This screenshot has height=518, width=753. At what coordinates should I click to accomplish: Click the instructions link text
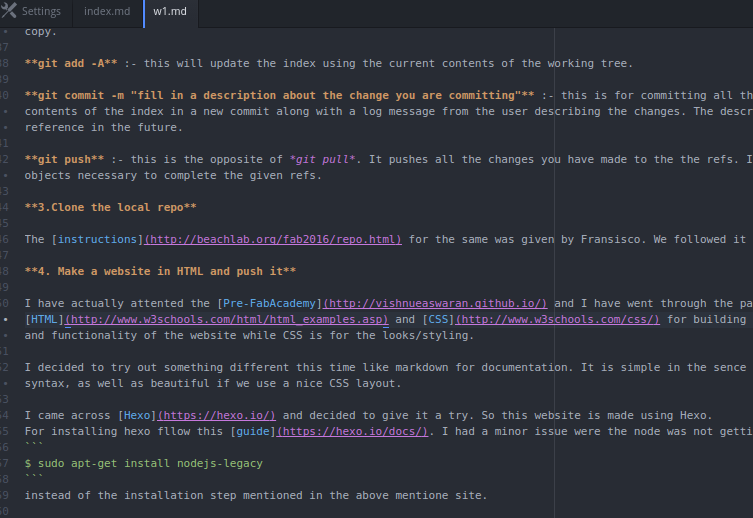[x=97, y=239]
